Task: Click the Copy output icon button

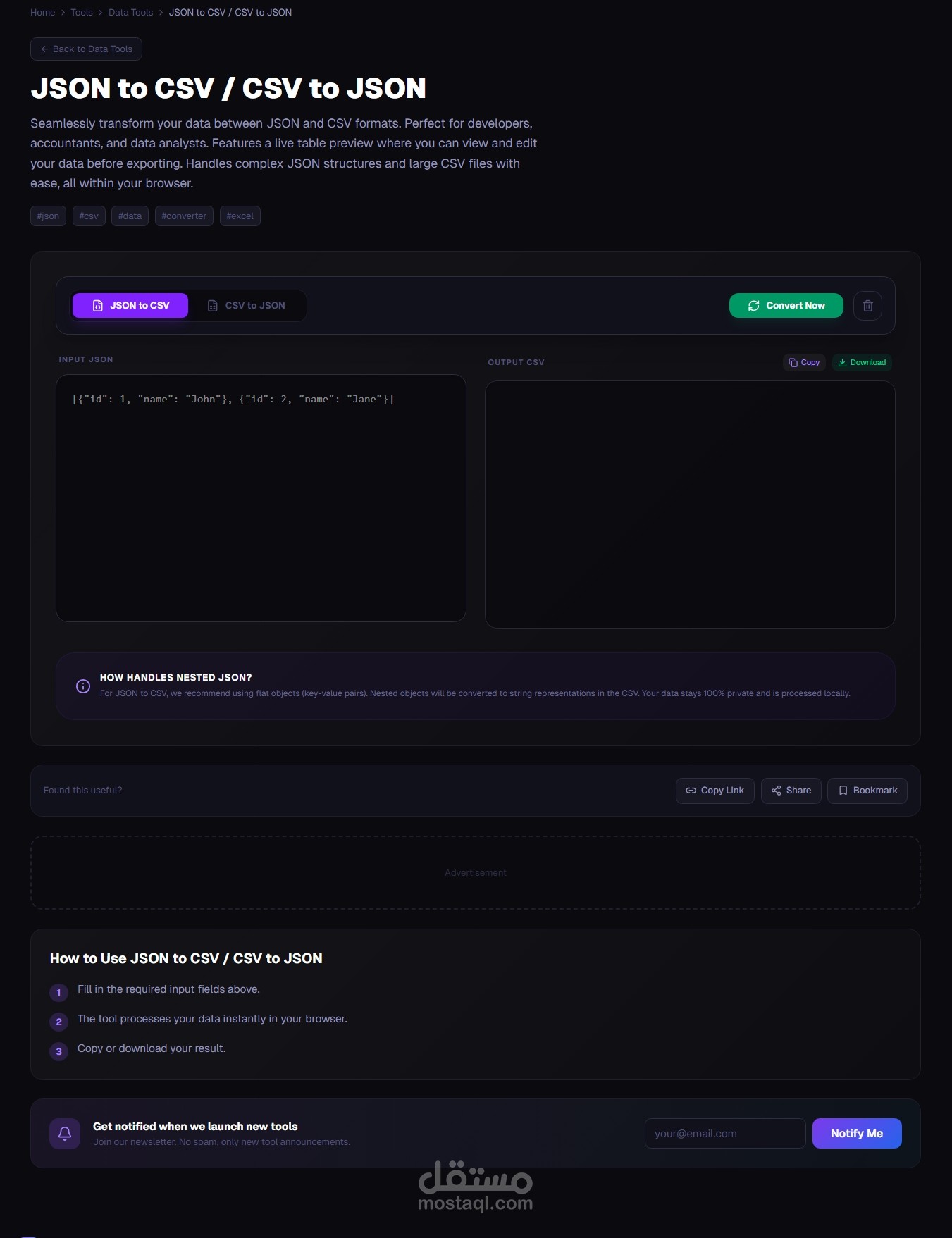Action: (804, 362)
